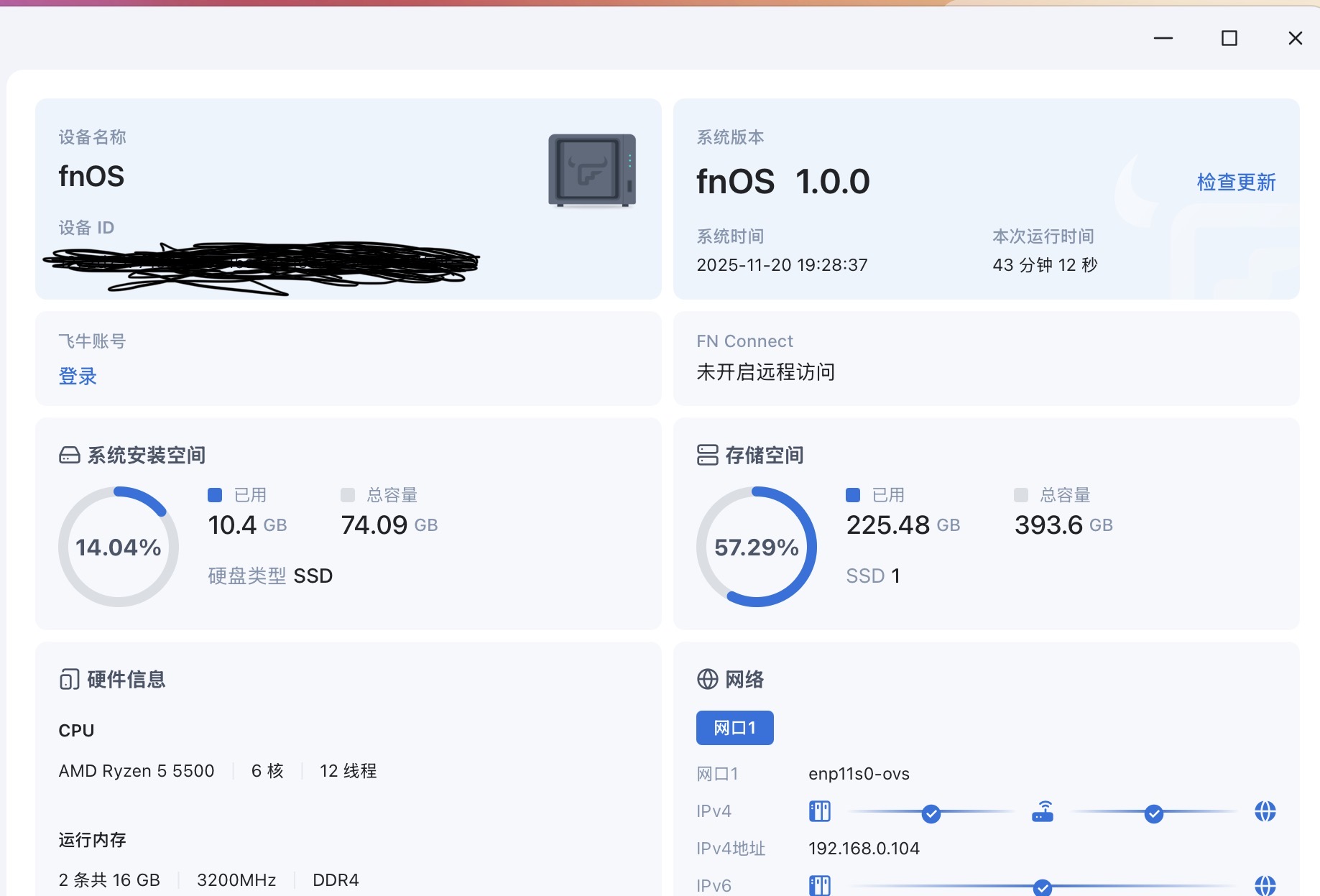
Task: Click the system time 2025-11-20 19:28:37
Action: coord(783,265)
